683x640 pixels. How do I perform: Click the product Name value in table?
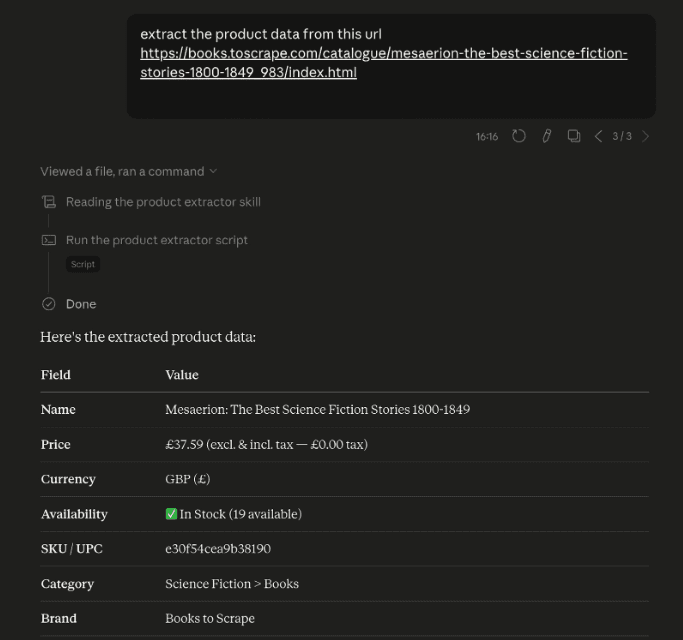click(317, 409)
